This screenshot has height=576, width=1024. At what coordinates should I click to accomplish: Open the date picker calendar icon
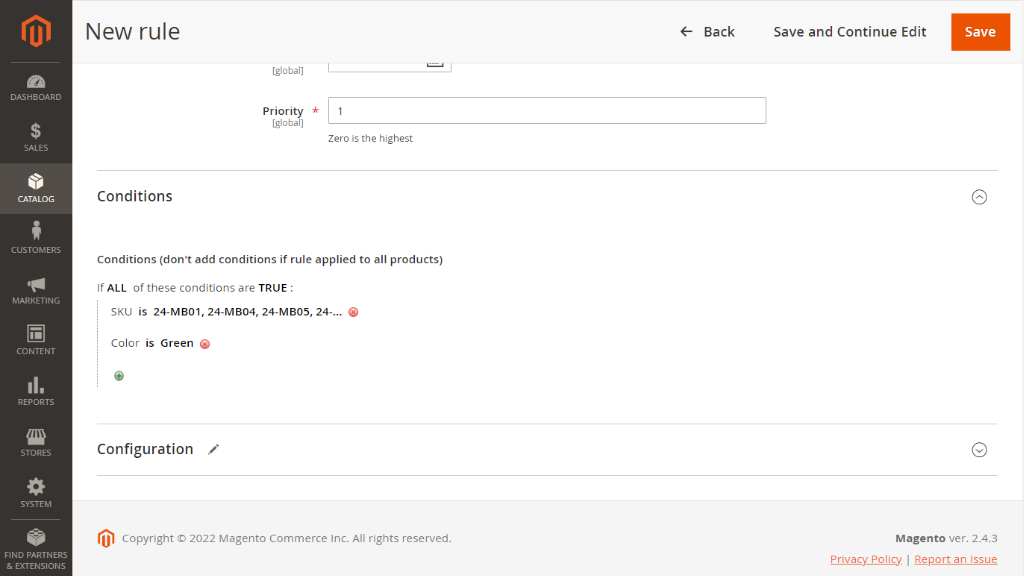435,63
